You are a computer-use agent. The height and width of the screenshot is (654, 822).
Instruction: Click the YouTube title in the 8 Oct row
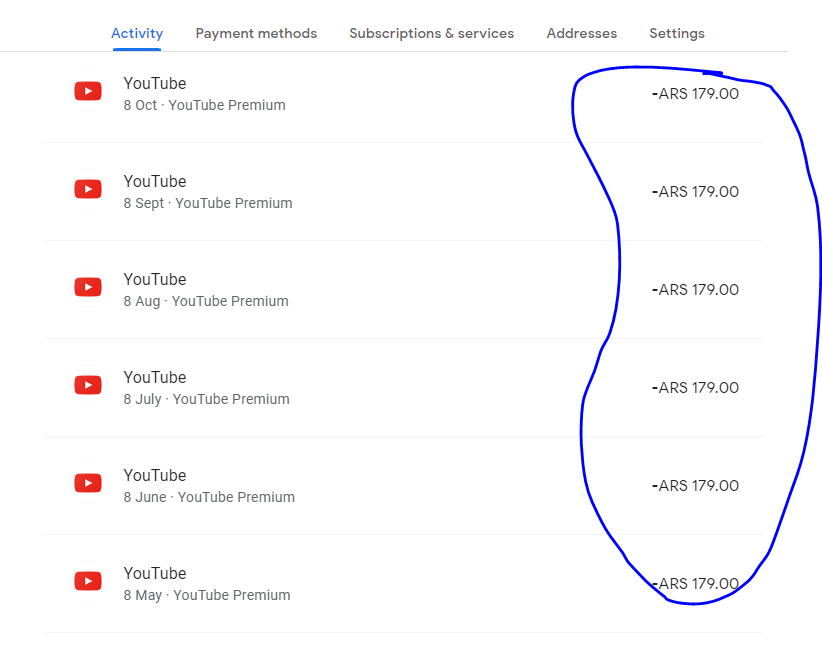pyautogui.click(x=155, y=83)
